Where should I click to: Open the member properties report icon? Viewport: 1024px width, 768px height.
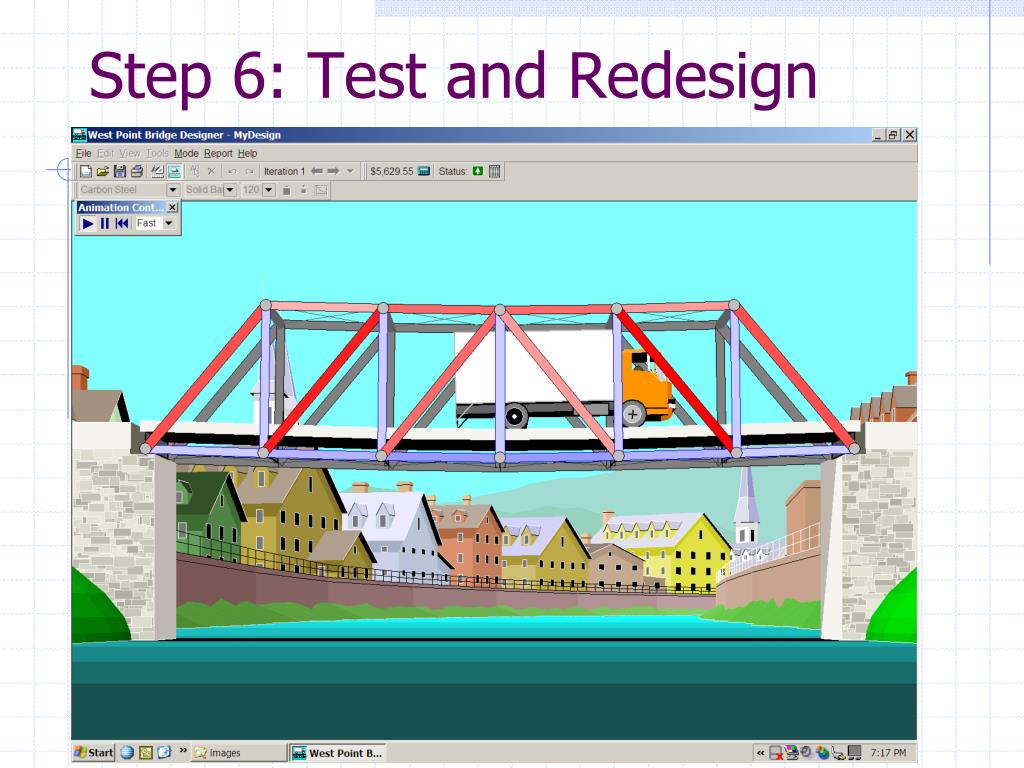(495, 171)
